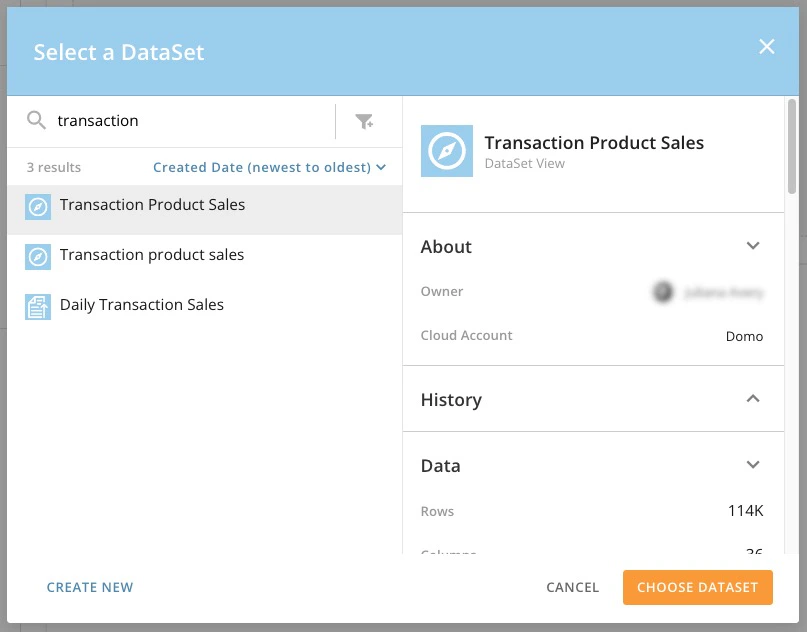The width and height of the screenshot is (807, 632).
Task: Click the CANCEL button
Action: coord(572,587)
